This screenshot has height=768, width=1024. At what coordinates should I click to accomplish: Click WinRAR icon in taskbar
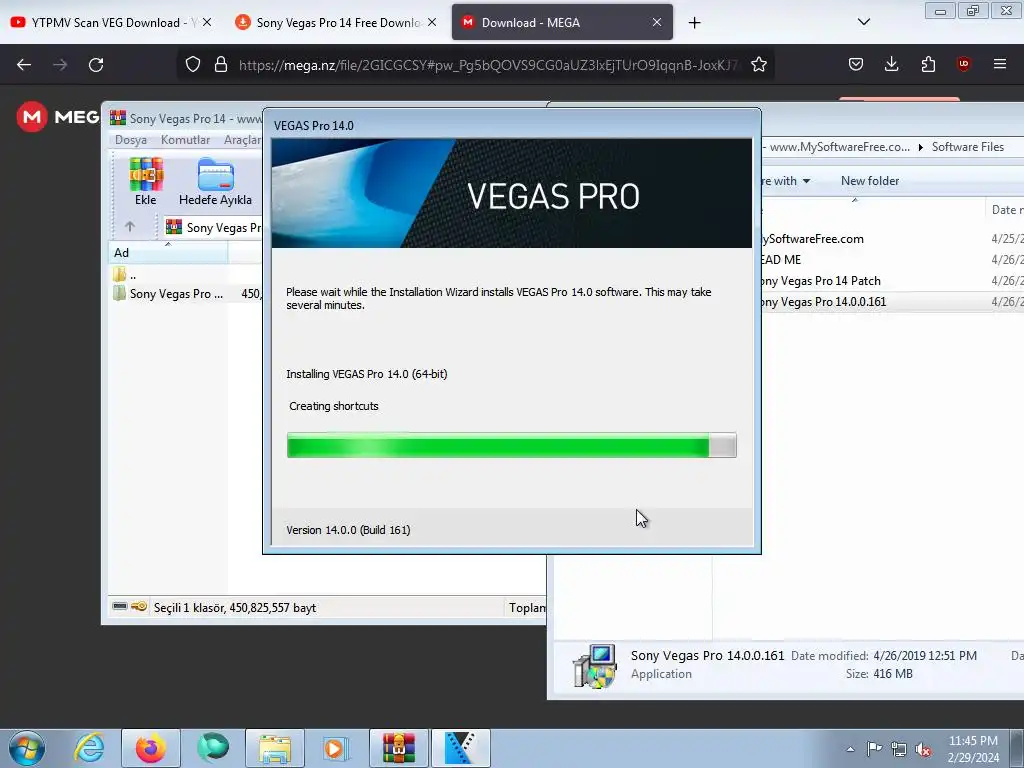(398, 748)
